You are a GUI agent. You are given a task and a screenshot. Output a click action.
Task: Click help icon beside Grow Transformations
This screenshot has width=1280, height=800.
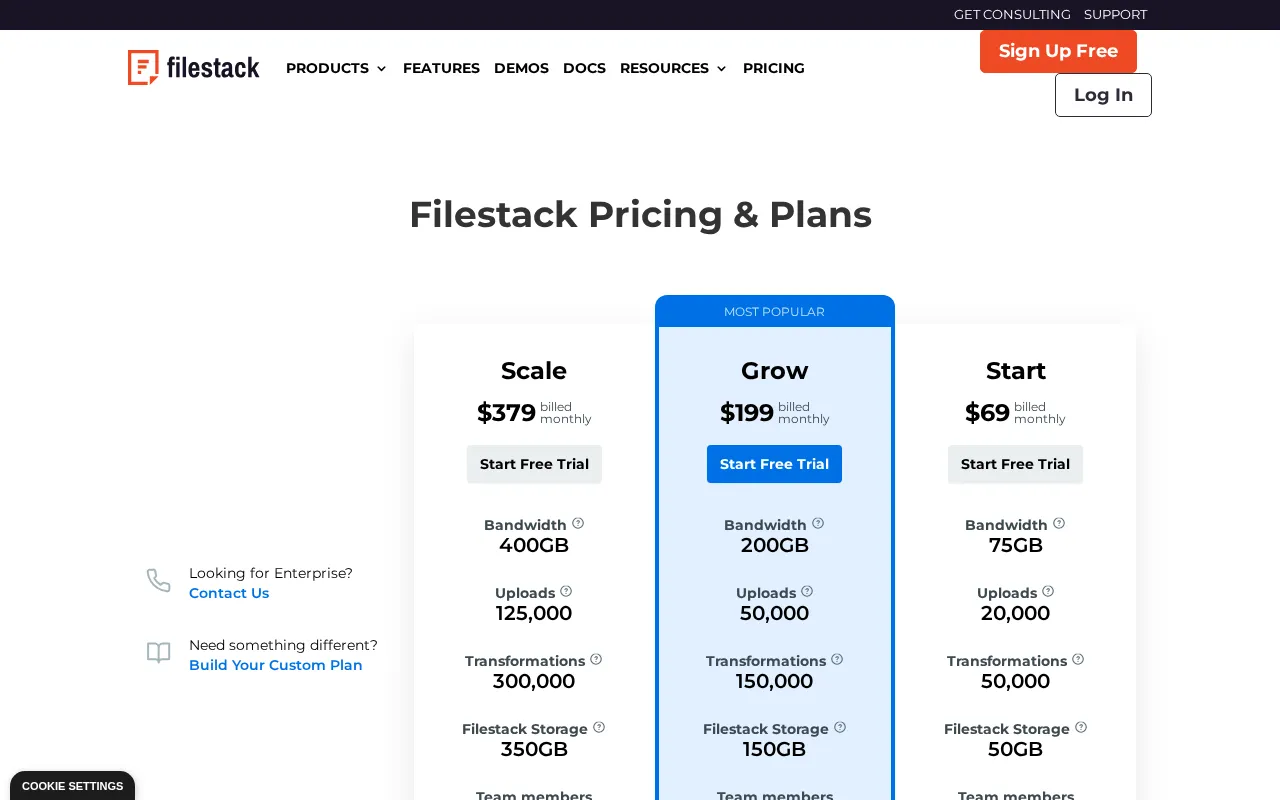click(837, 659)
